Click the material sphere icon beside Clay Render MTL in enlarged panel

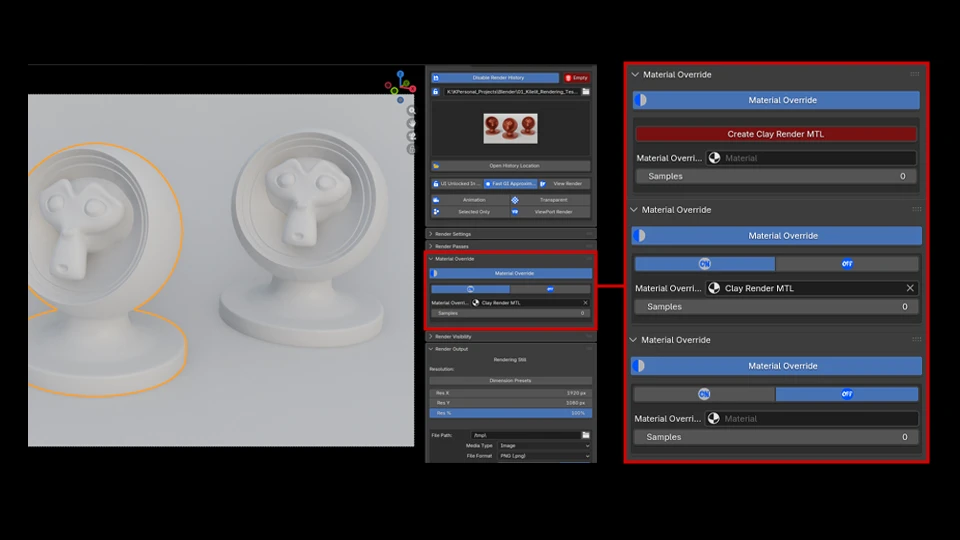[x=714, y=288]
